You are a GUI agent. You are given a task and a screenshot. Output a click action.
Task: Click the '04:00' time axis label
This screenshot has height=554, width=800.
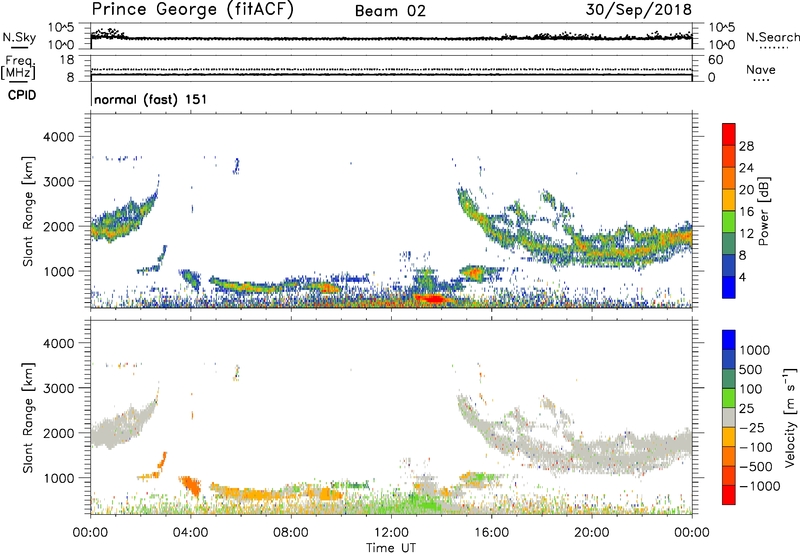pos(191,533)
